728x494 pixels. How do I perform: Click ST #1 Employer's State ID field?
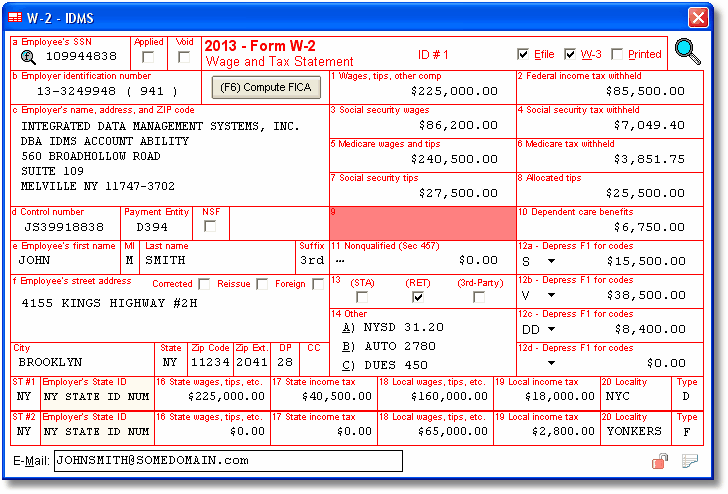97,397
